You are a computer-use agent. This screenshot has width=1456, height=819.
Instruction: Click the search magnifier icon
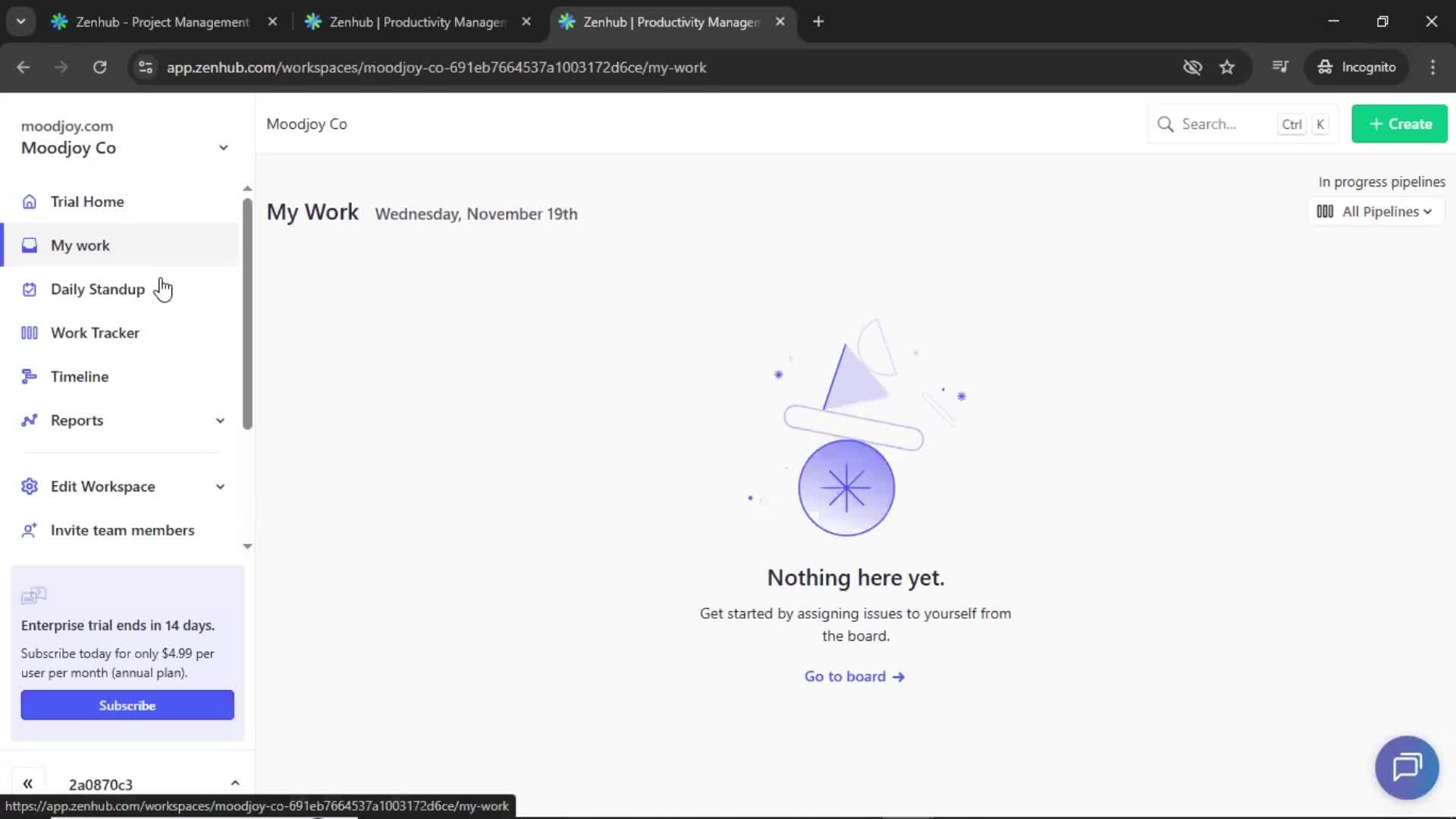coord(1165,124)
